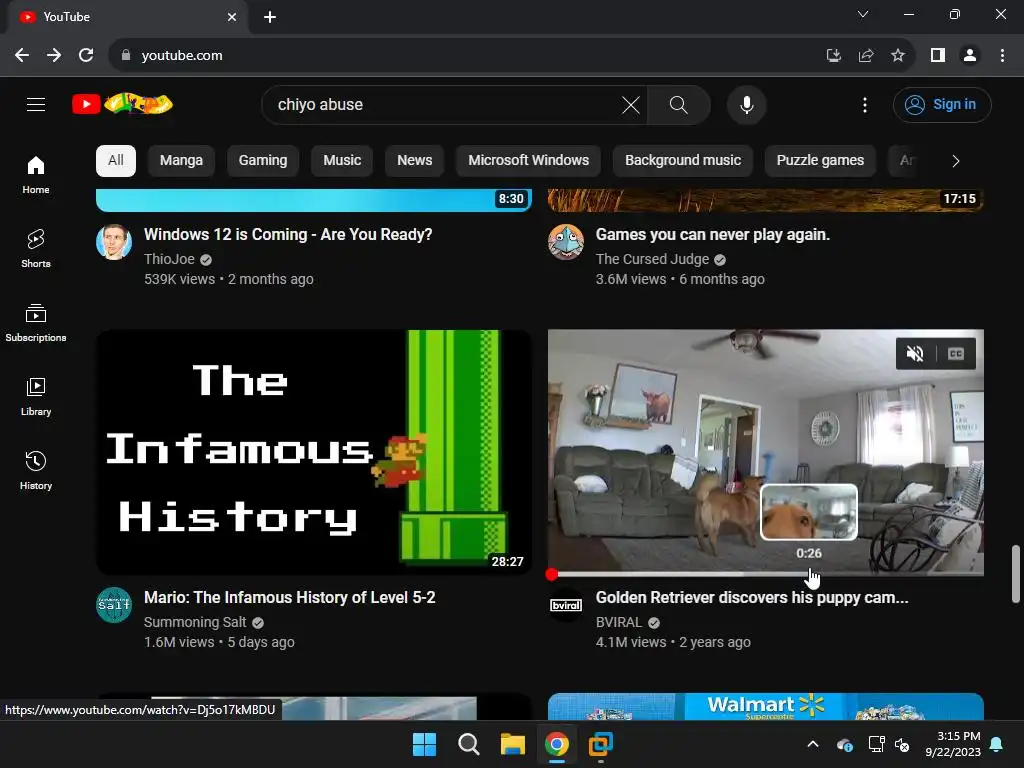Click the Sign in button

point(942,104)
